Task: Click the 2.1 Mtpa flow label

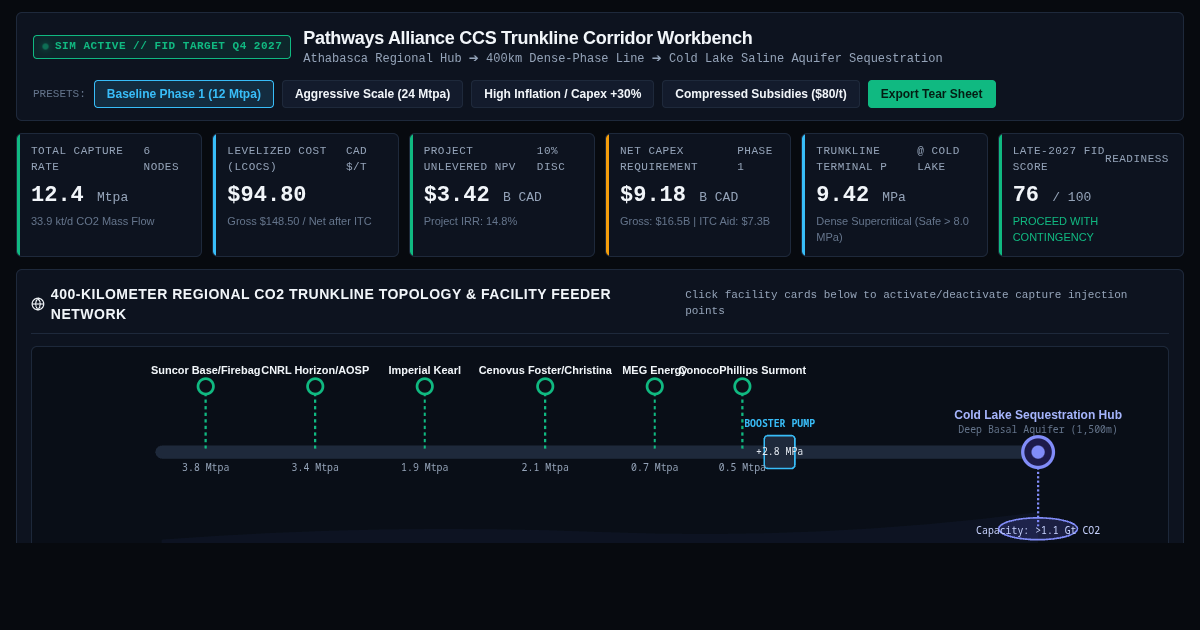Action: [545, 468]
